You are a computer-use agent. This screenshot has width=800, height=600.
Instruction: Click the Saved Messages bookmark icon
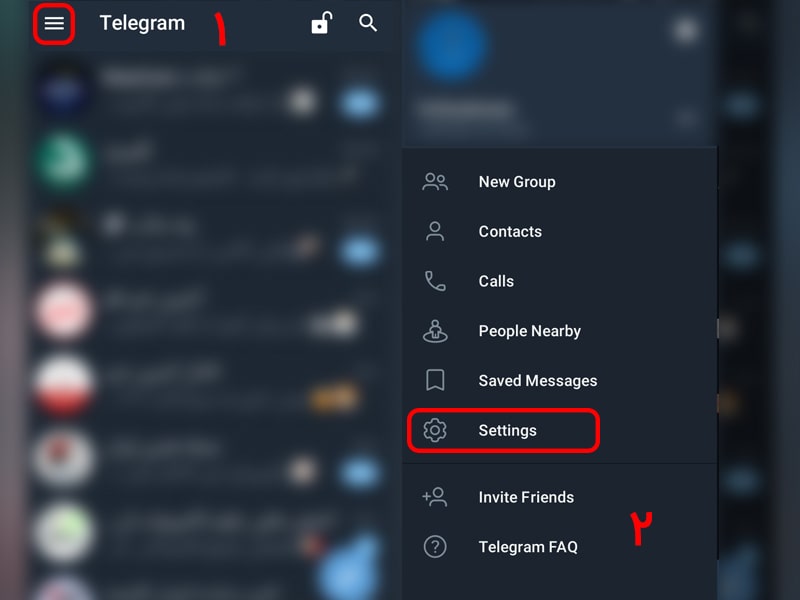point(435,381)
